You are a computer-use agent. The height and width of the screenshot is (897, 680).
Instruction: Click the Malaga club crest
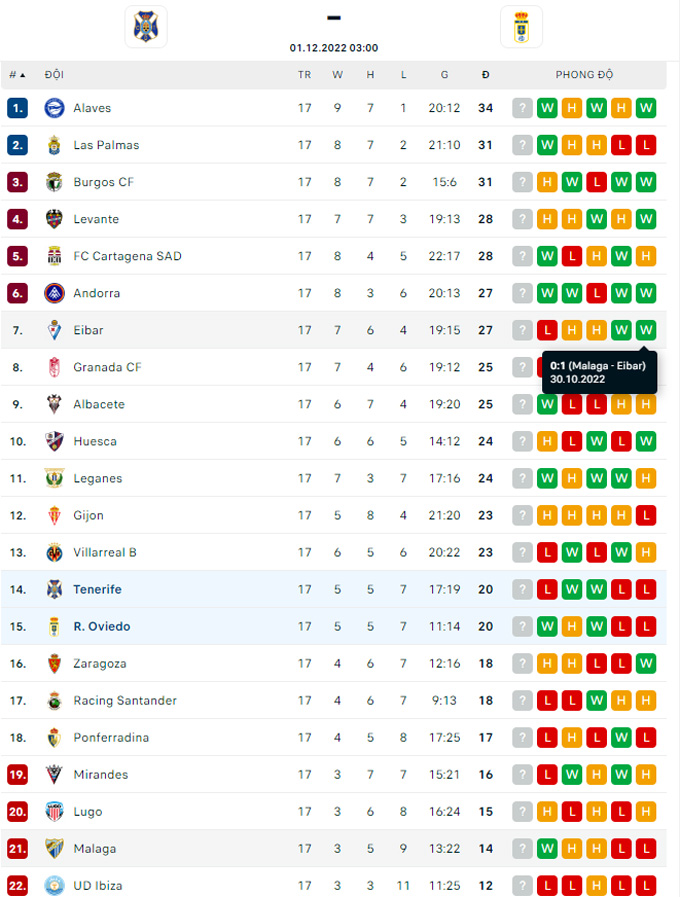point(54,849)
